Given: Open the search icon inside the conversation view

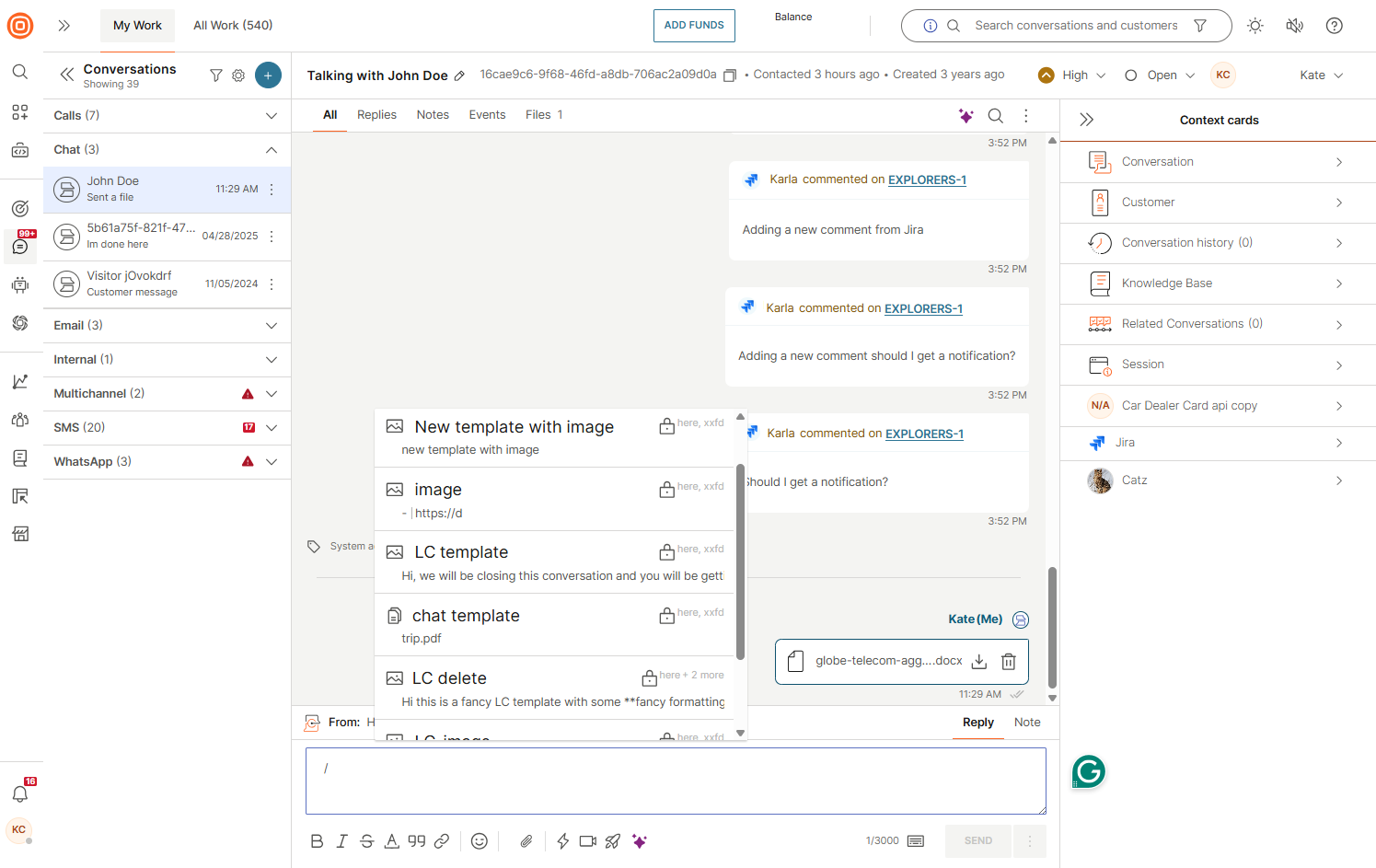Looking at the screenshot, I should pyautogui.click(x=995, y=115).
